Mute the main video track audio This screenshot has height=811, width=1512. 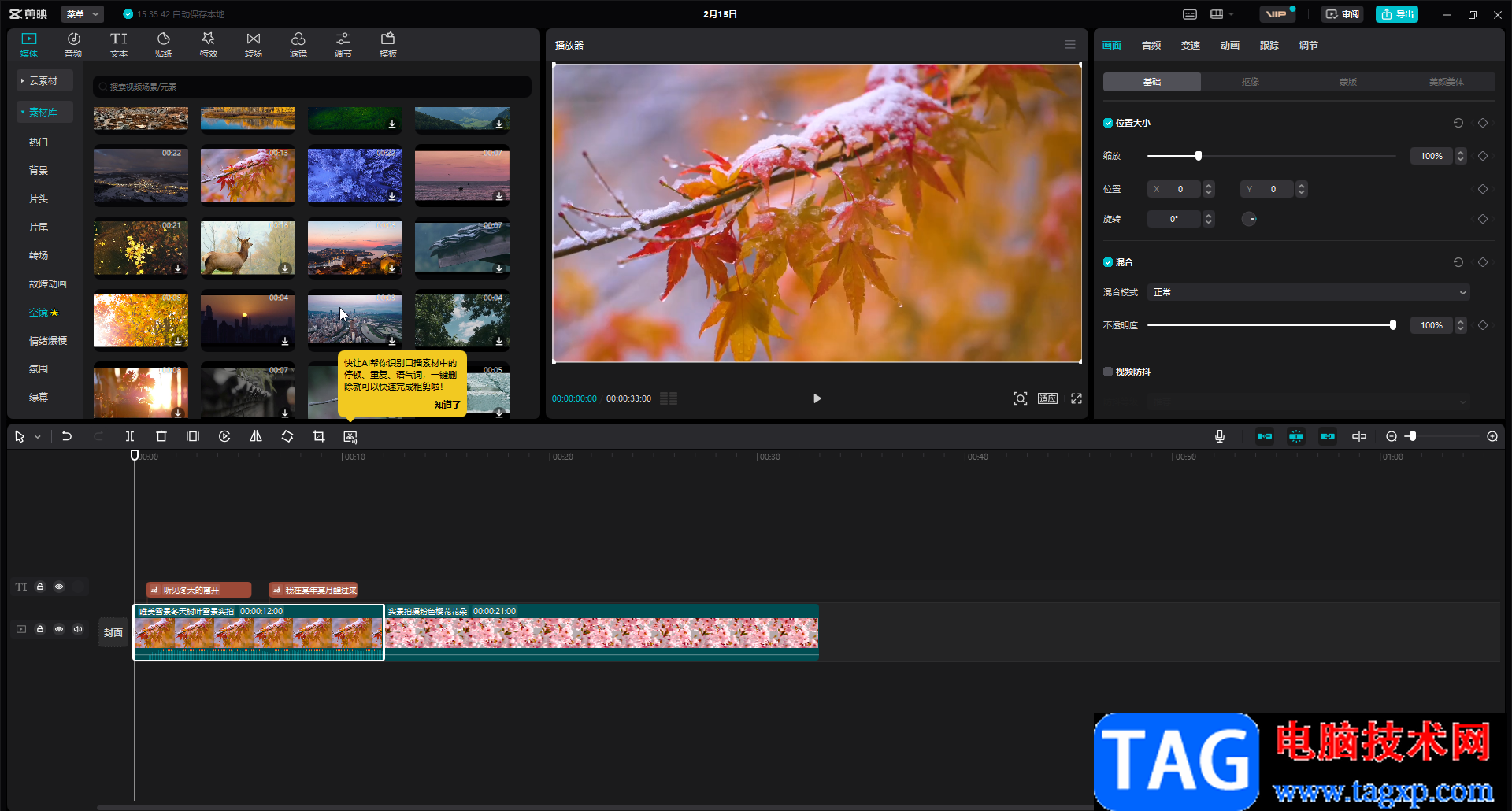[78, 629]
